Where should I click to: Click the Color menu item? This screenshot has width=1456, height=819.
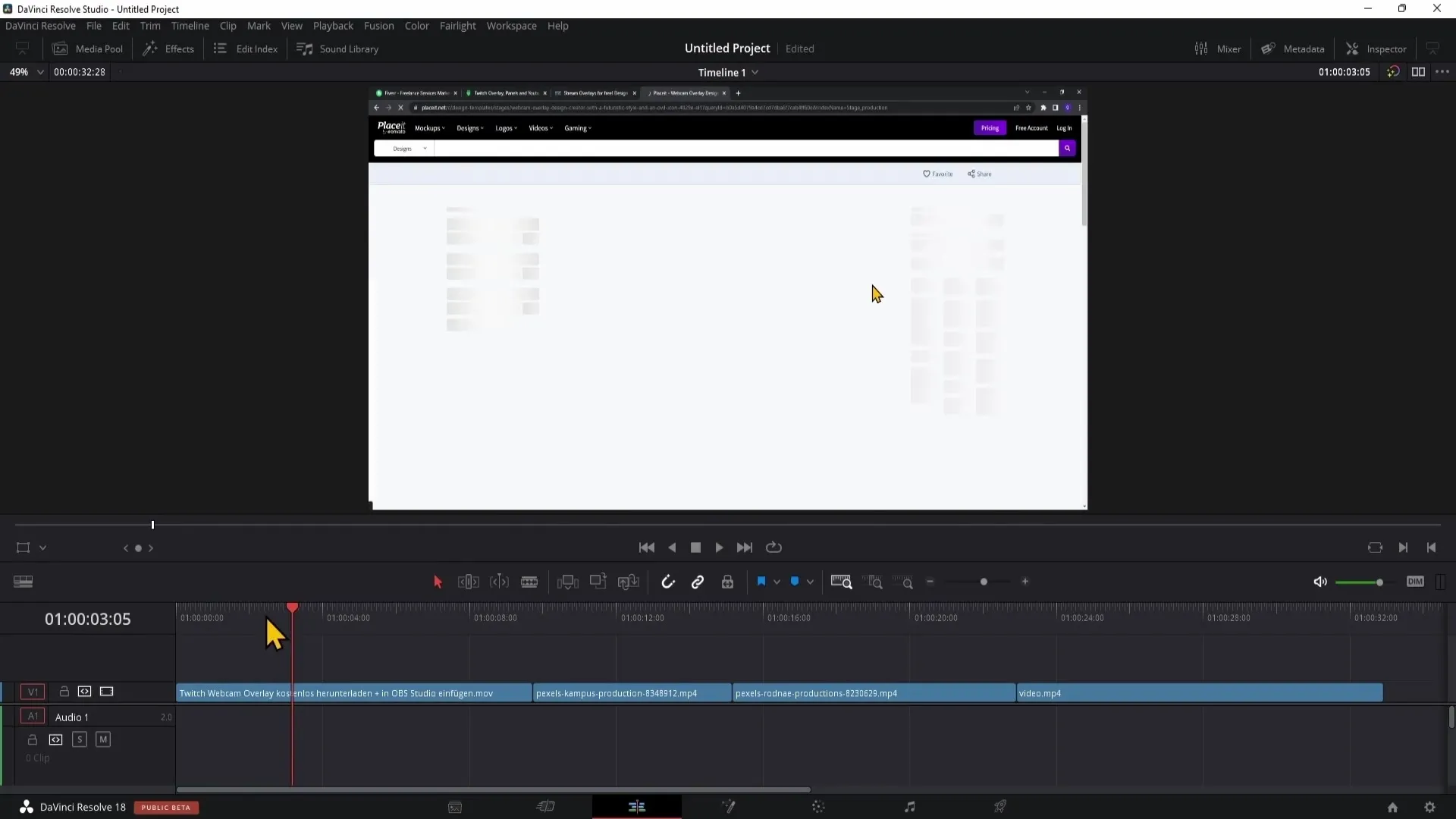pyautogui.click(x=417, y=25)
